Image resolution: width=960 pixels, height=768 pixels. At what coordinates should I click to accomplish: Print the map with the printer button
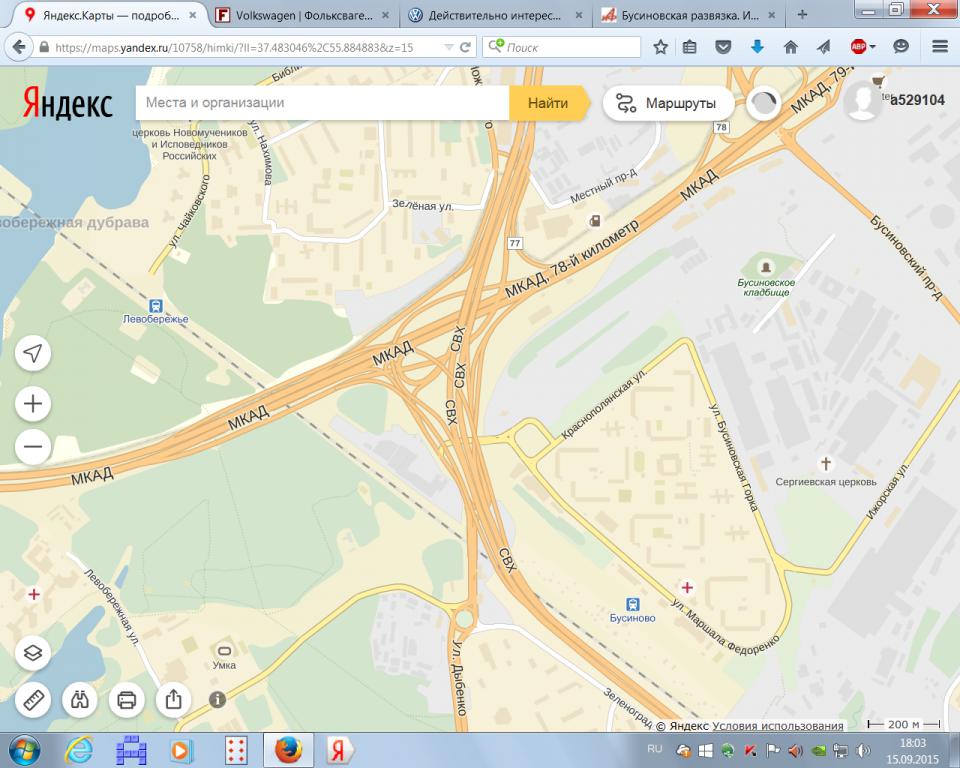pos(127,699)
